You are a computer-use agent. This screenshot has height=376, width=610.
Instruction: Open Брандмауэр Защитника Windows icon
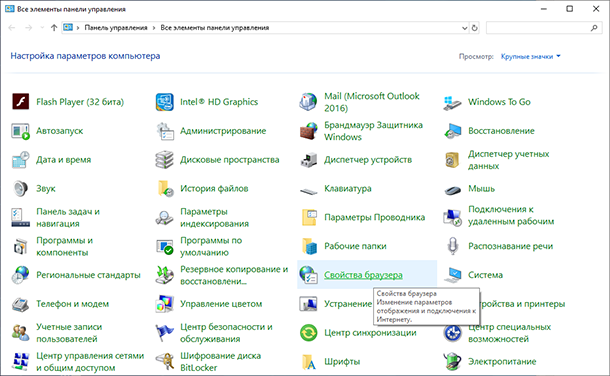[x=309, y=131]
